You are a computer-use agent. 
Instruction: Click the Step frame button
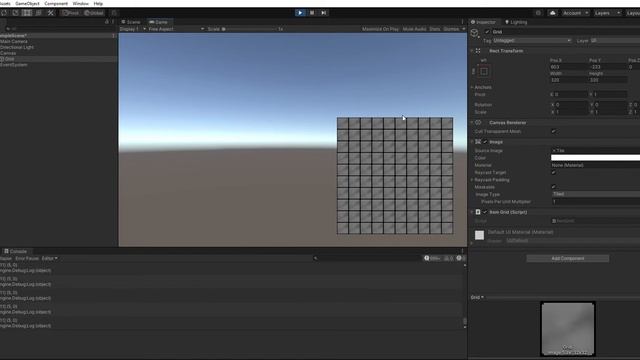pyautogui.click(x=324, y=13)
